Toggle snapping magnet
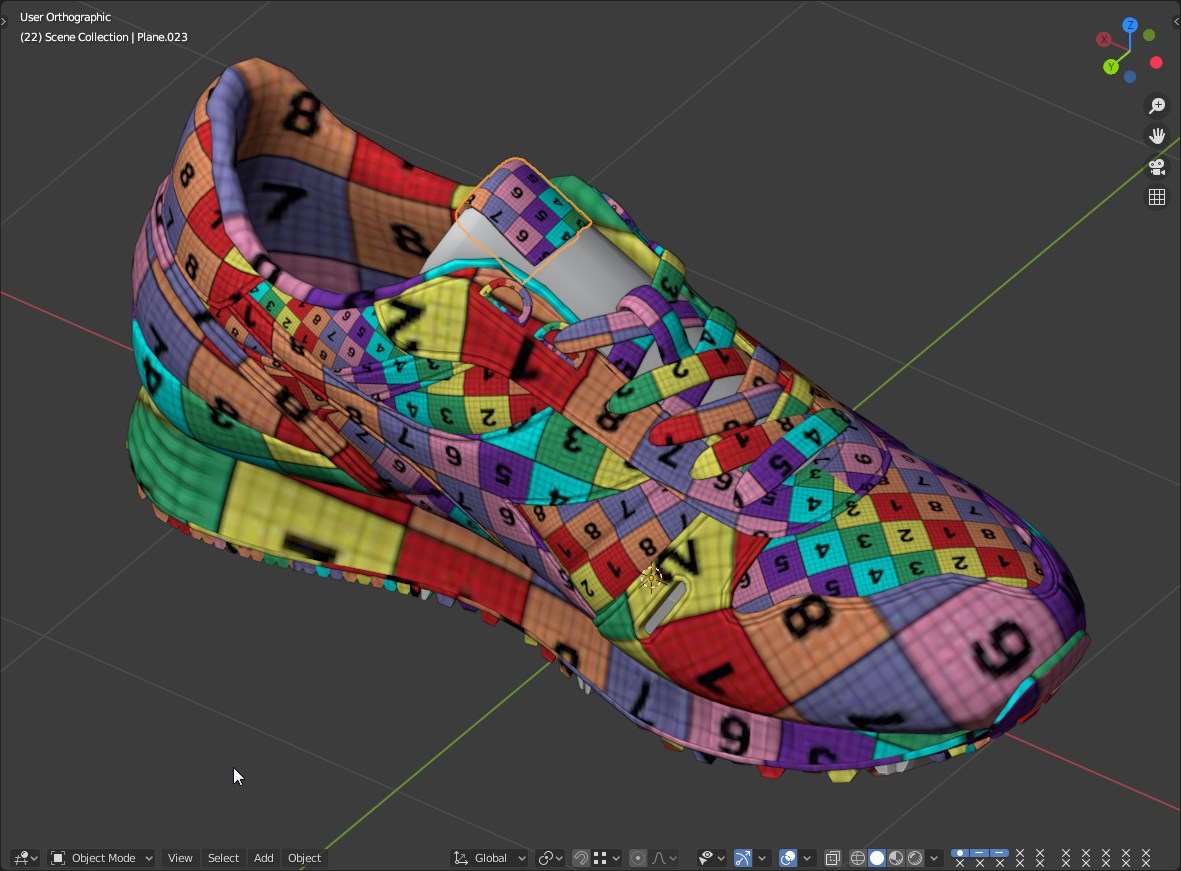The width and height of the screenshot is (1181, 871). pyautogui.click(x=581, y=858)
